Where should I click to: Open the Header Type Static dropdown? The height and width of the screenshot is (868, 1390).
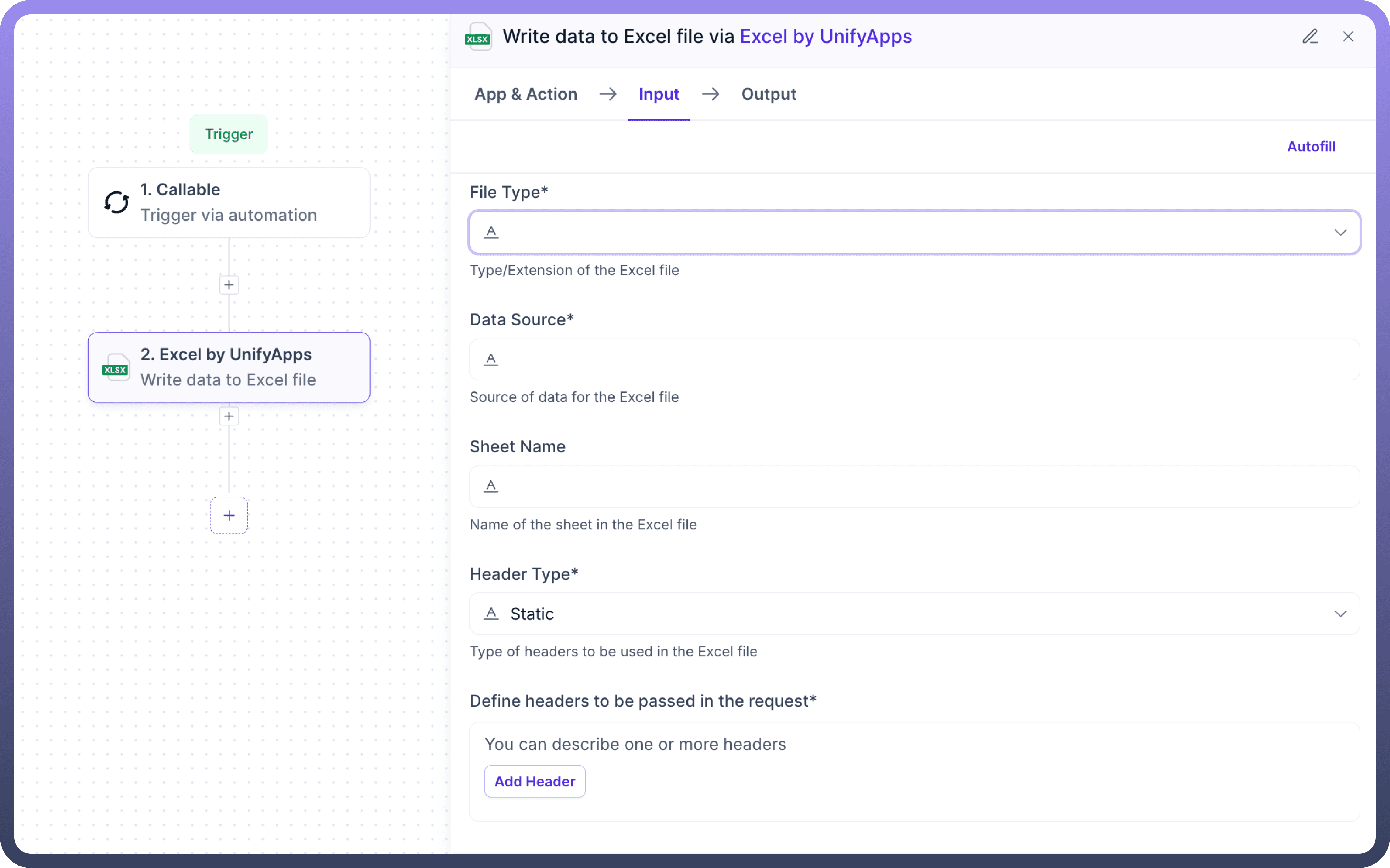point(914,614)
